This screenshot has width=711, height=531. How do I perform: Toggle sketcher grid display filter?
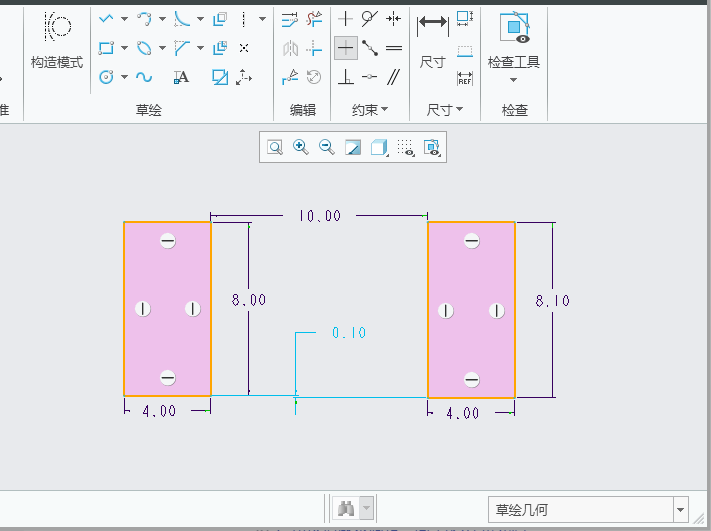405,147
